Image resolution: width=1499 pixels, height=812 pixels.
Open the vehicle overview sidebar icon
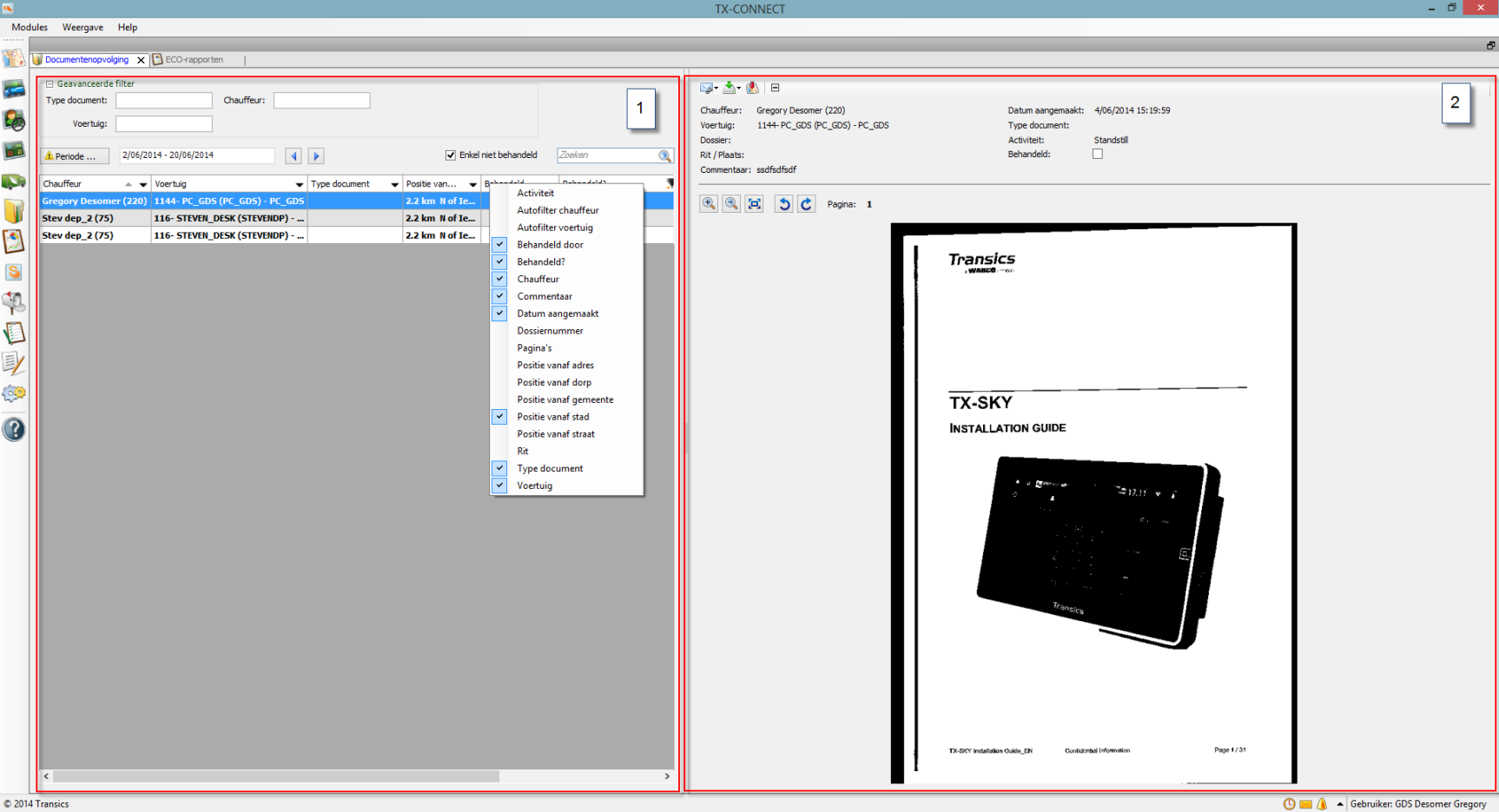[13, 89]
